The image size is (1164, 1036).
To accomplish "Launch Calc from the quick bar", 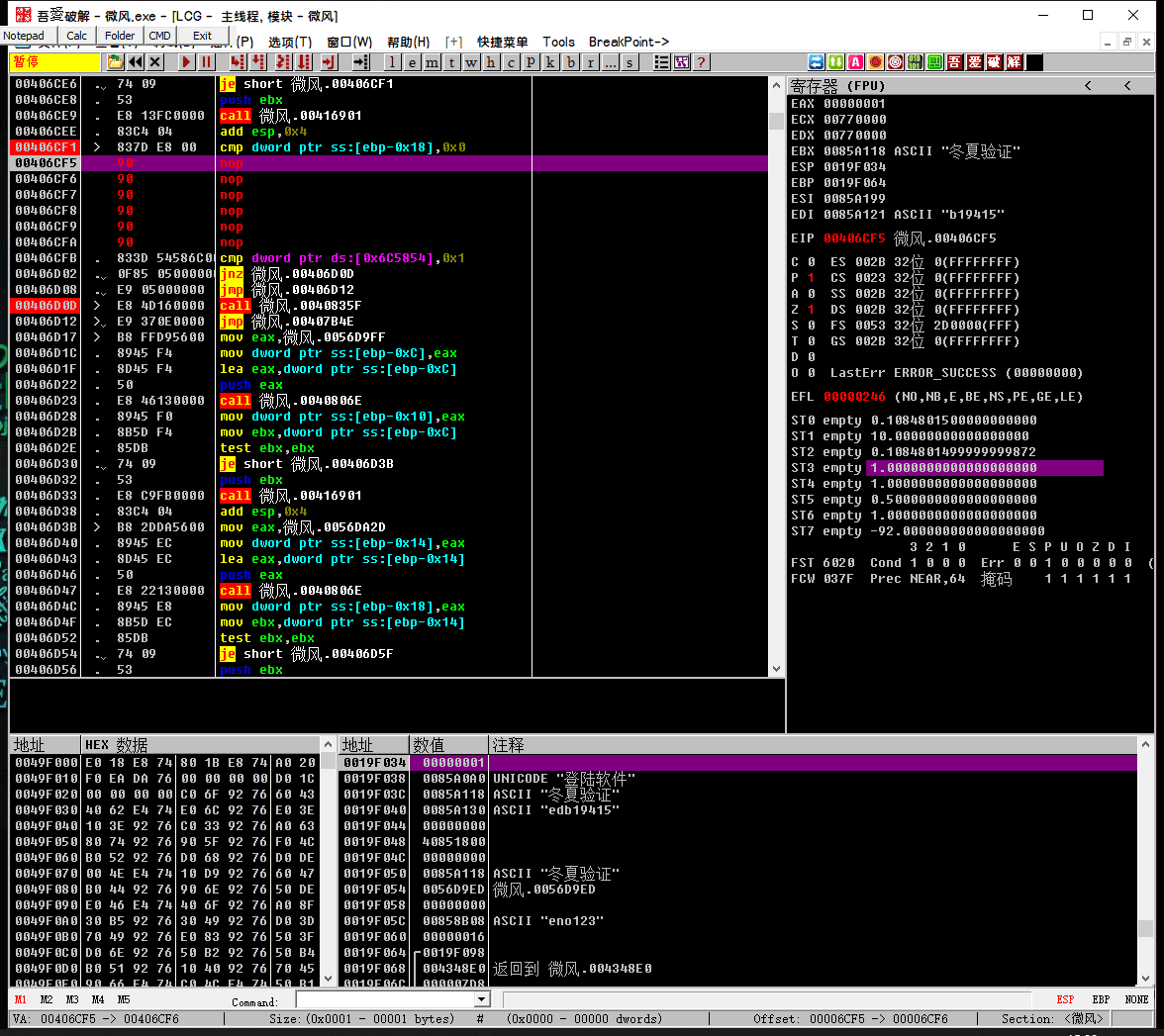I will (76, 36).
